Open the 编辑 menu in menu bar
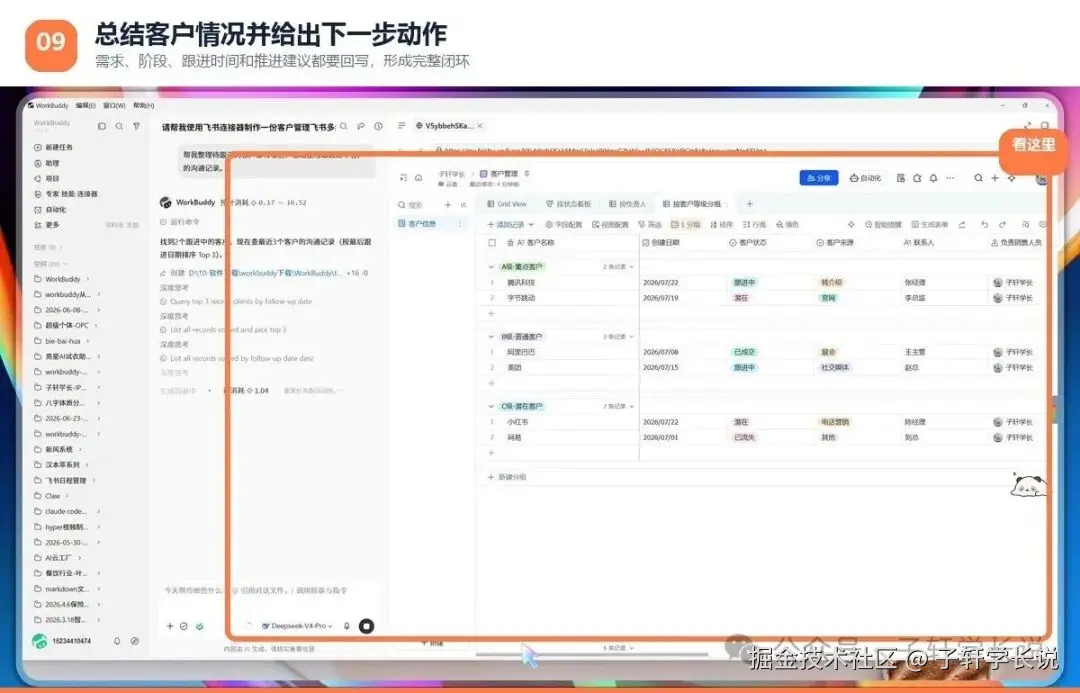1080x693 pixels. (85, 105)
